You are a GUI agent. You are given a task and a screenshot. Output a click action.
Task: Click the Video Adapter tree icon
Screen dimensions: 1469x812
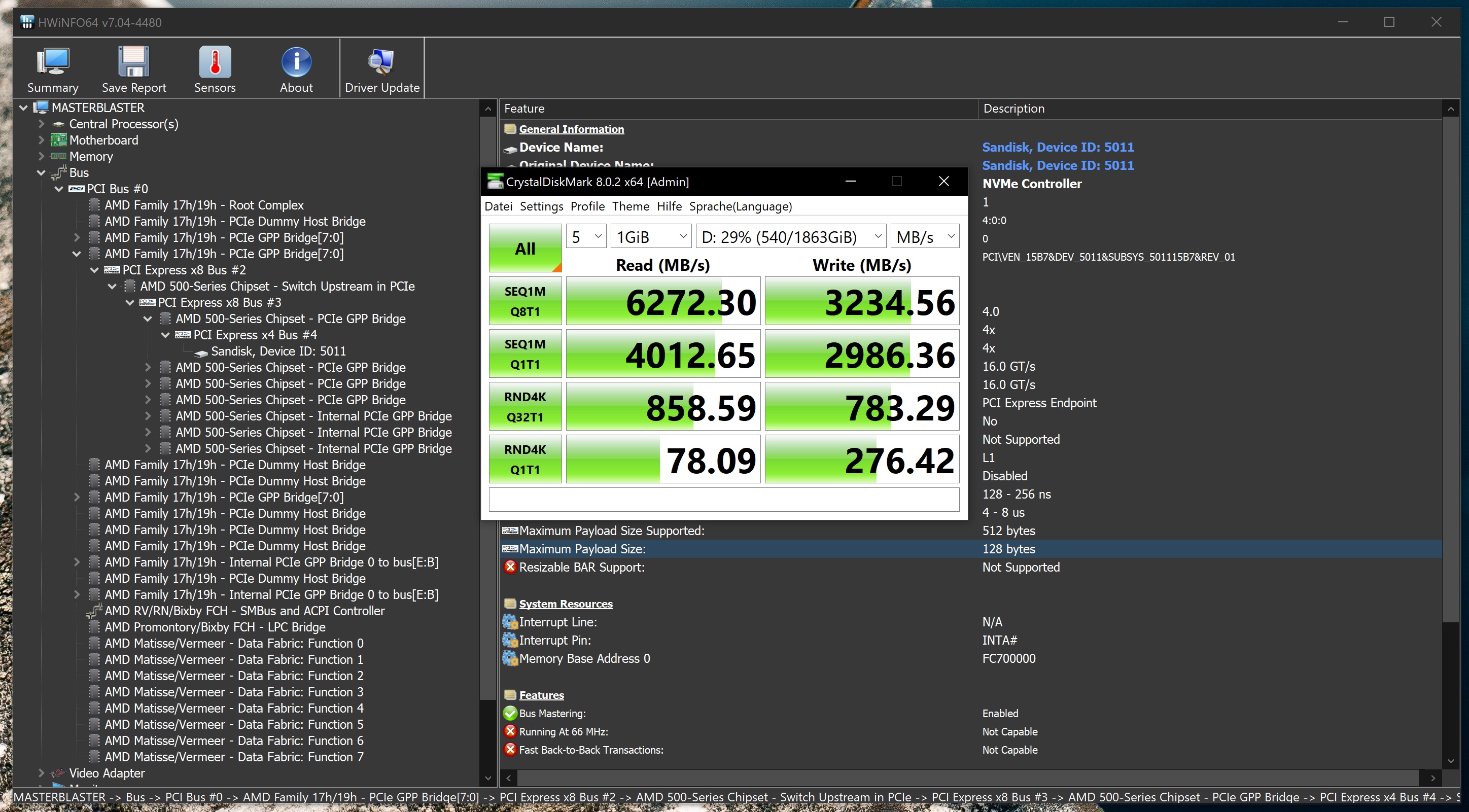pyautogui.click(x=58, y=773)
